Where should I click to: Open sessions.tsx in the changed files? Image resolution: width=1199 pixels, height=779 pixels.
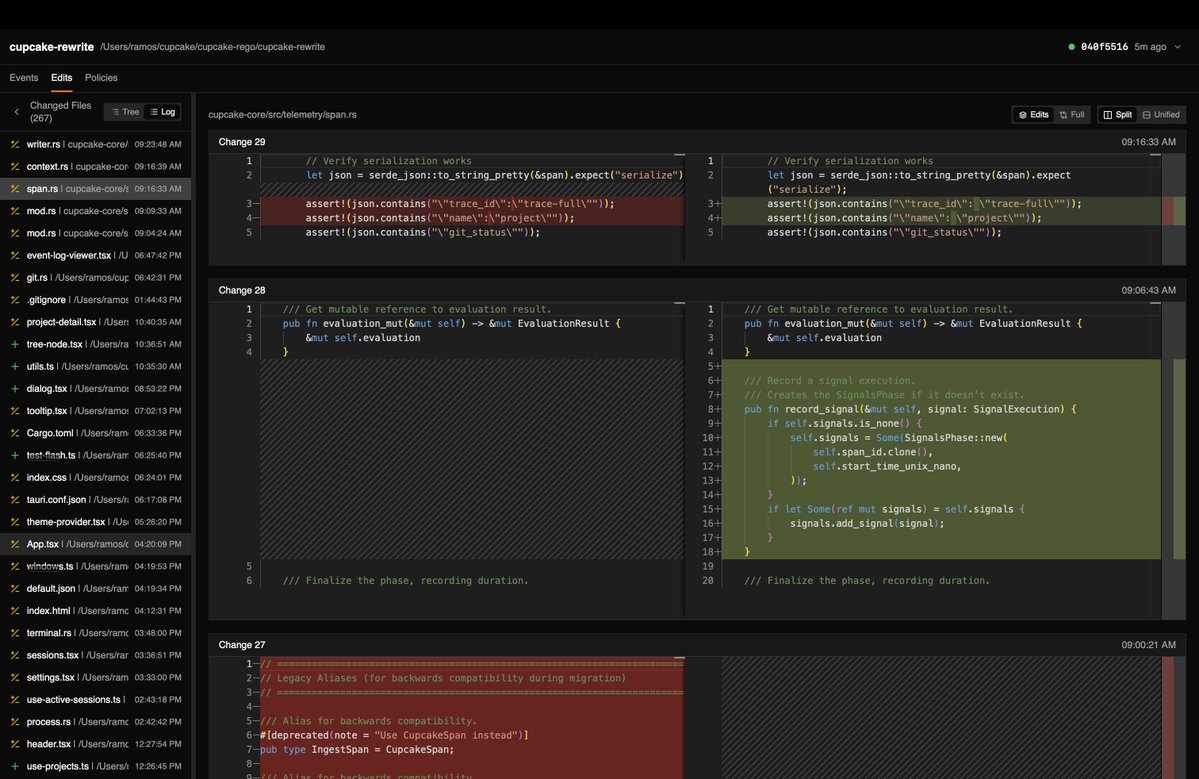[x=96, y=655]
